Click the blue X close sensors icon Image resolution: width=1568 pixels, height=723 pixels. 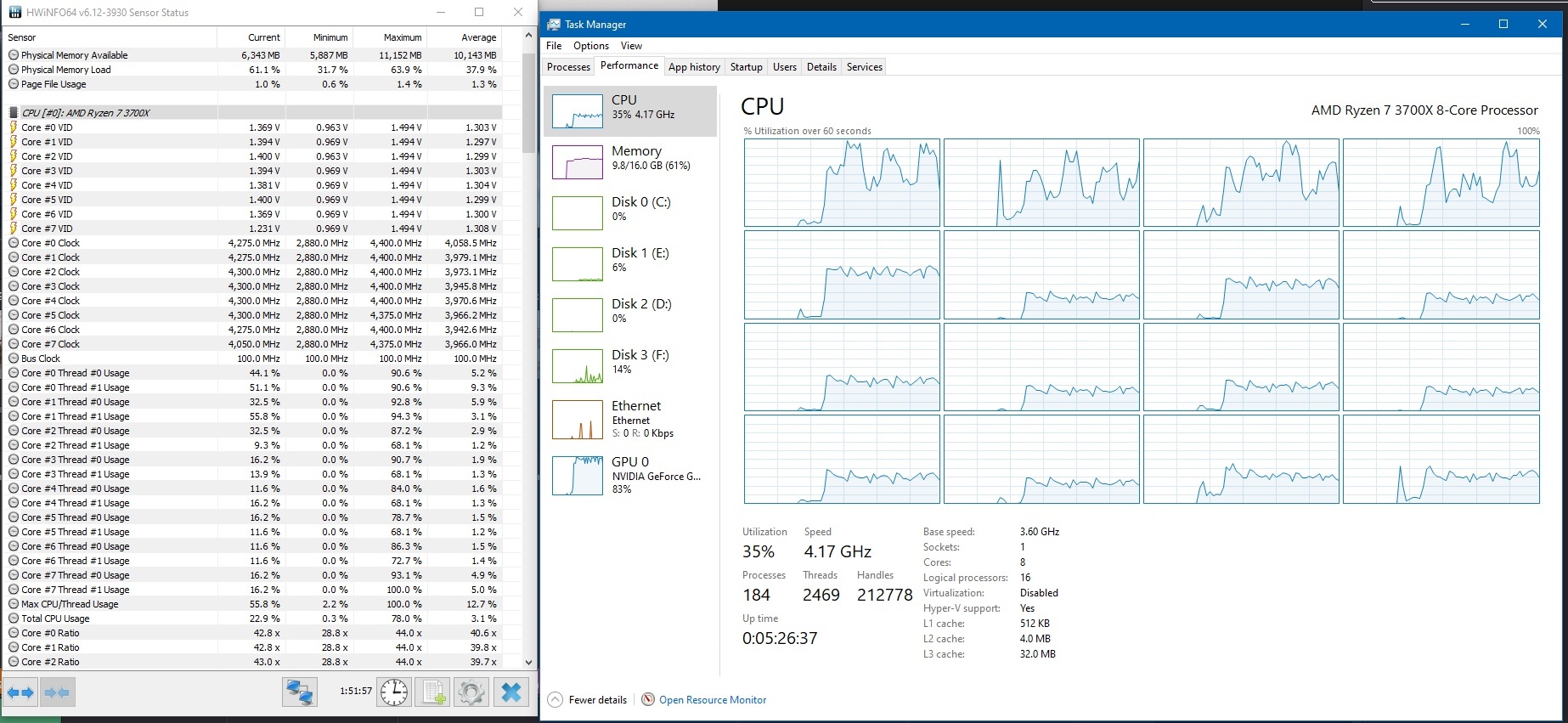tap(510, 692)
